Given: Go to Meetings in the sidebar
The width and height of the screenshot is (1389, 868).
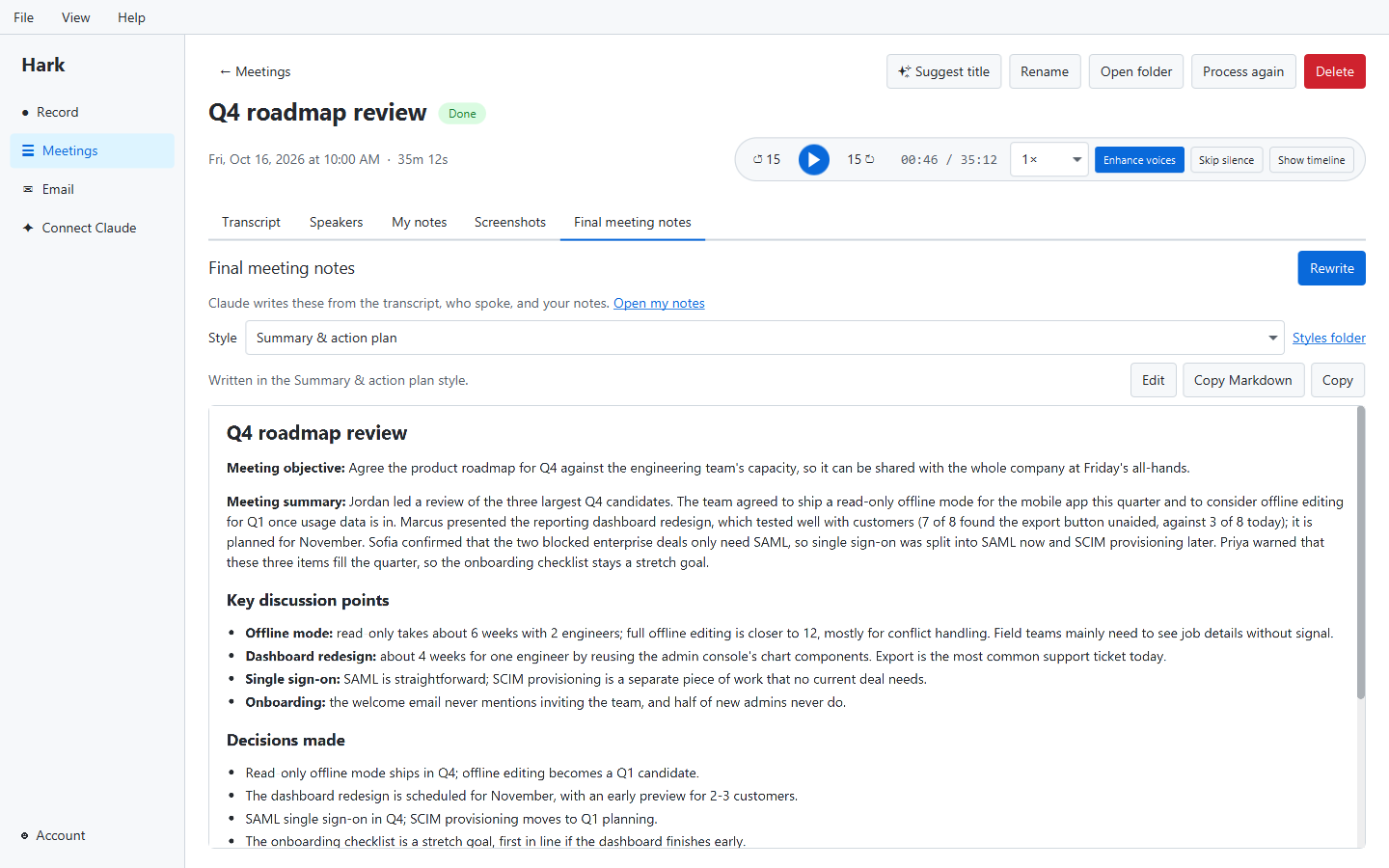Looking at the screenshot, I should [93, 150].
